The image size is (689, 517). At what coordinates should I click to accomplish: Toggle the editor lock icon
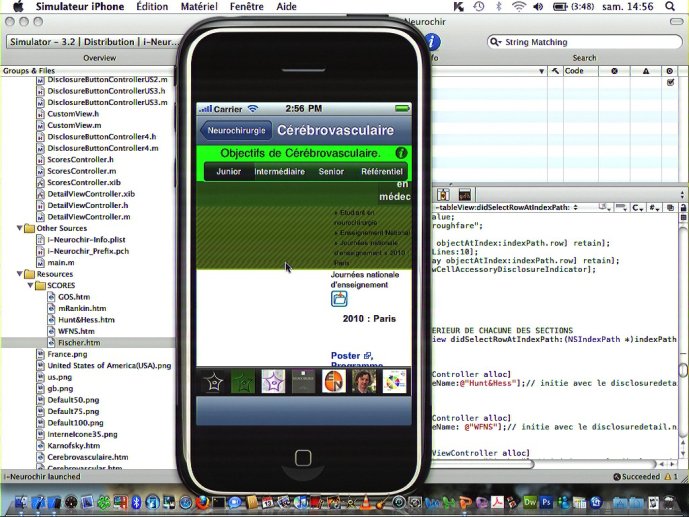tap(683, 207)
